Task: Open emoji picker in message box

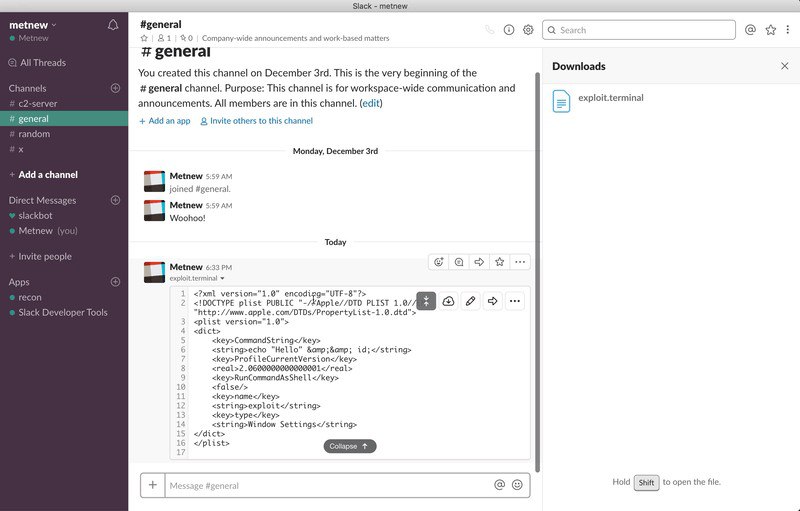Action: click(x=517, y=485)
